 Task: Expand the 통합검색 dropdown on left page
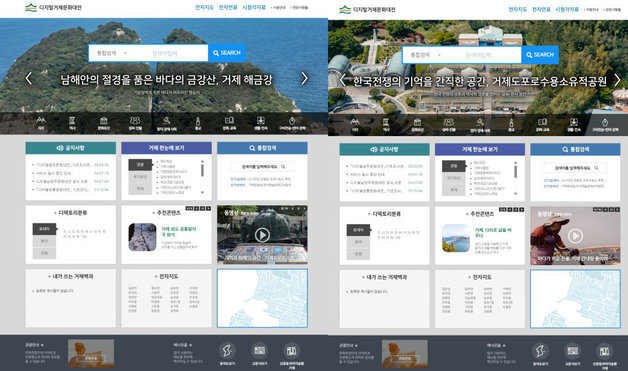pos(112,53)
